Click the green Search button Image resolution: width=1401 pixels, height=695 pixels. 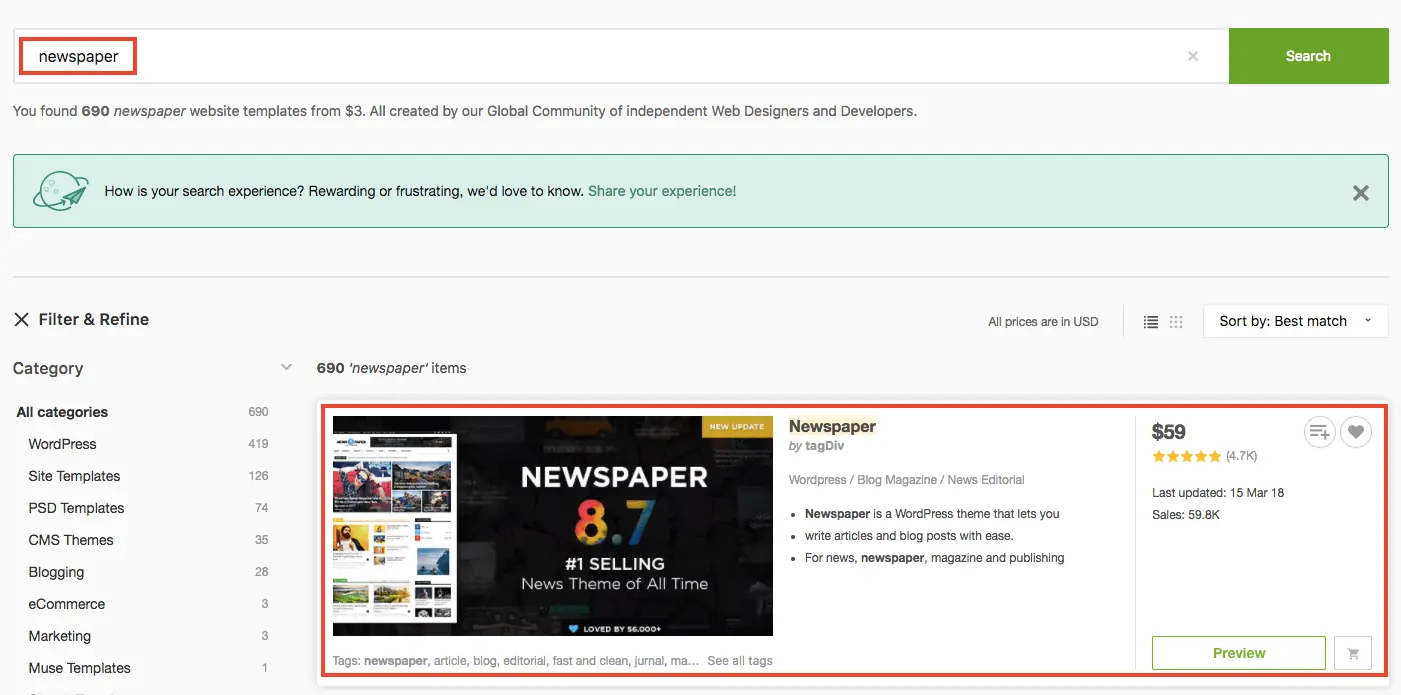1308,56
